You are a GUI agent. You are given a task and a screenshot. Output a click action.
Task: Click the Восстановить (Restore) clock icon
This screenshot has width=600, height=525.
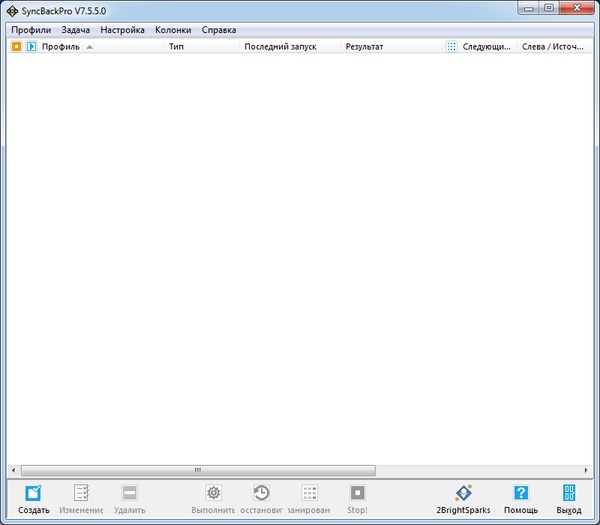[261, 493]
